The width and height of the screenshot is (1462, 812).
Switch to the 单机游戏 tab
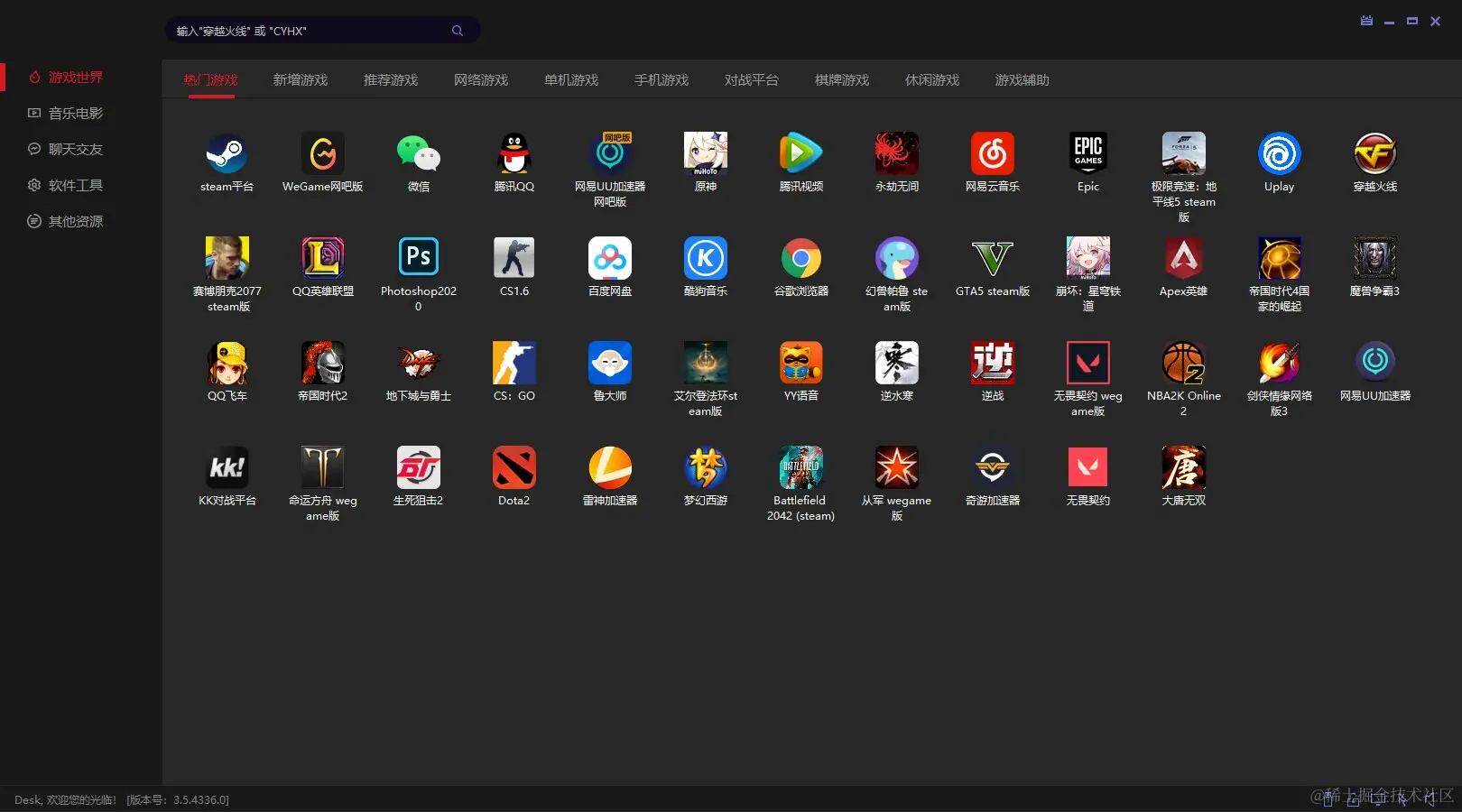coord(571,80)
